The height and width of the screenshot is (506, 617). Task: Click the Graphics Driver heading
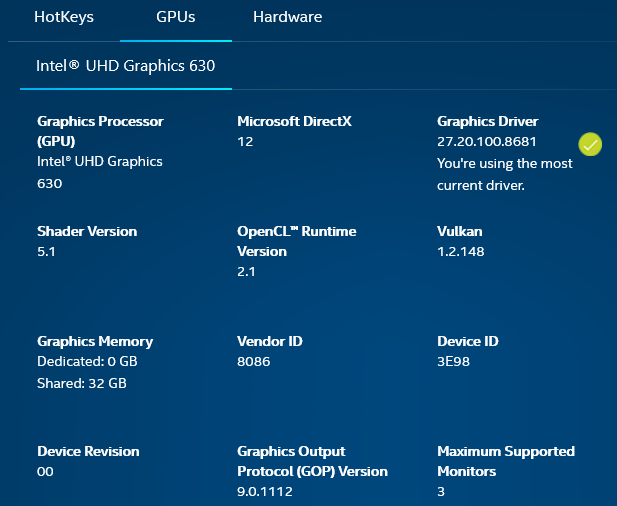488,121
